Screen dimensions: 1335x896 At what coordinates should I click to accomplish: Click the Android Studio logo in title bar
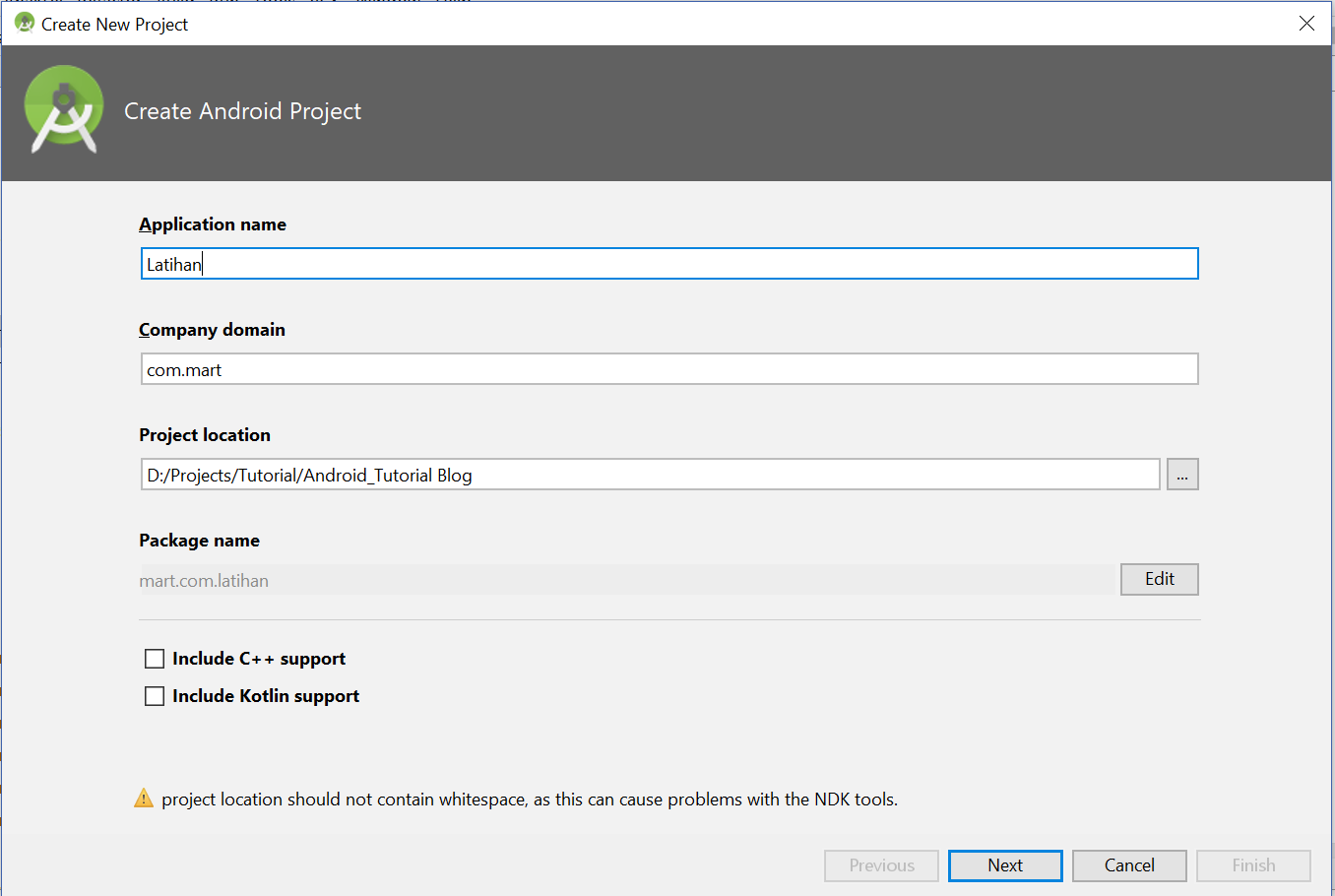point(24,23)
